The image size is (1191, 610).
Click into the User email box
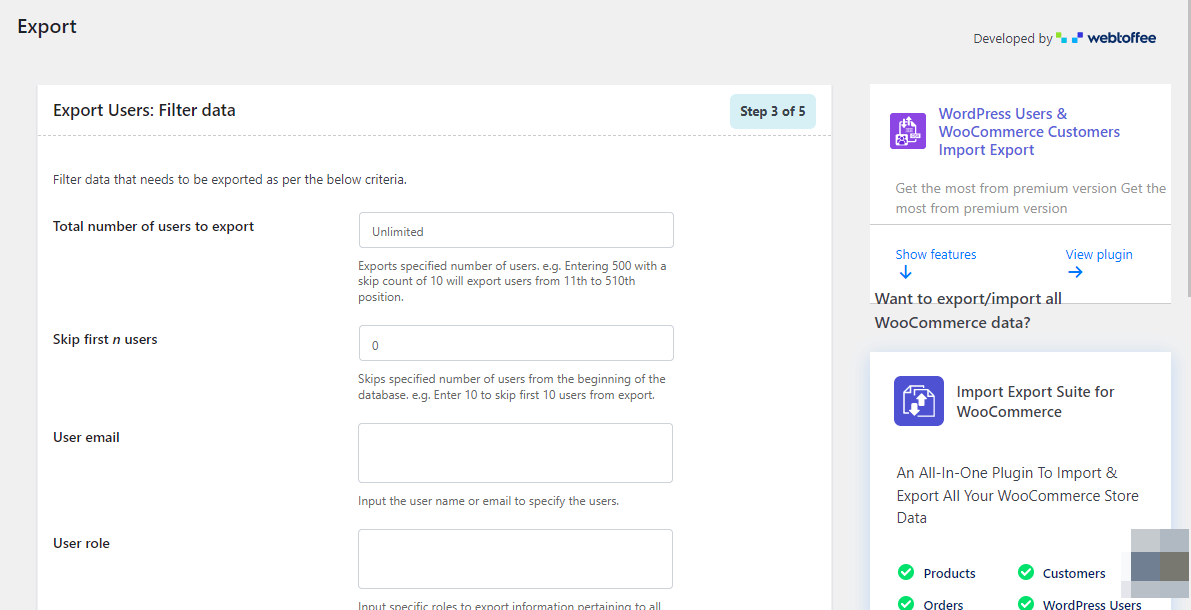coord(516,453)
